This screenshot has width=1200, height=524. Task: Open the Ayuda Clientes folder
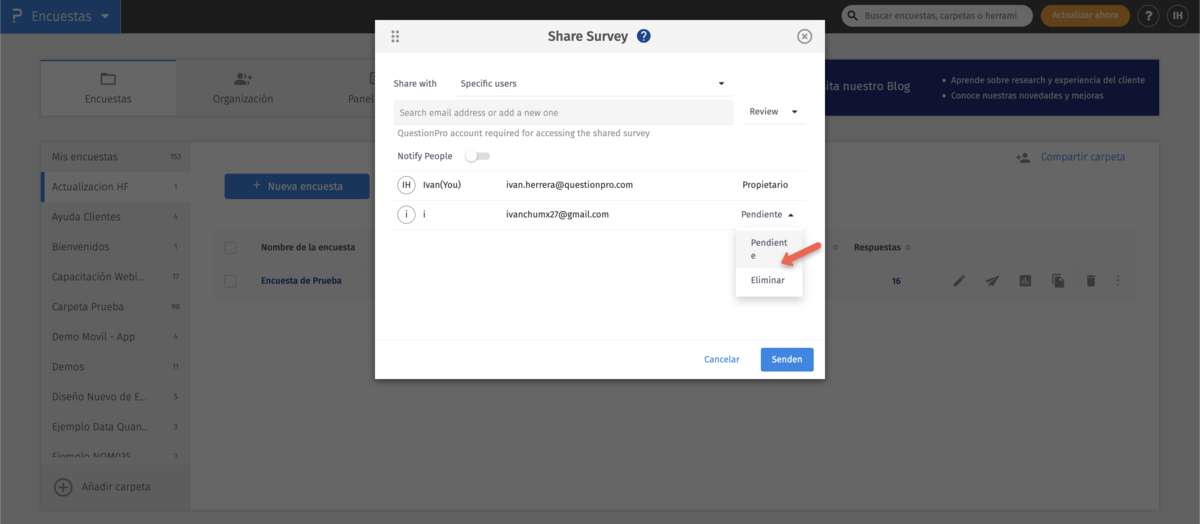point(115,217)
